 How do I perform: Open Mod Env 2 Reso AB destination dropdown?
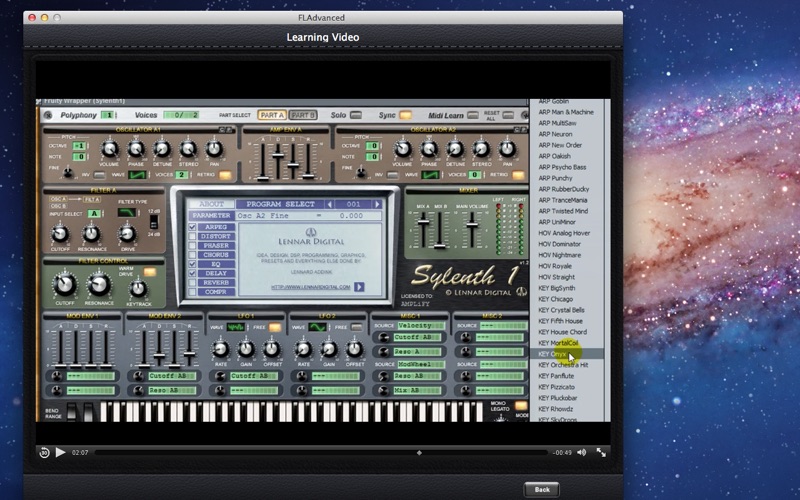172,390
